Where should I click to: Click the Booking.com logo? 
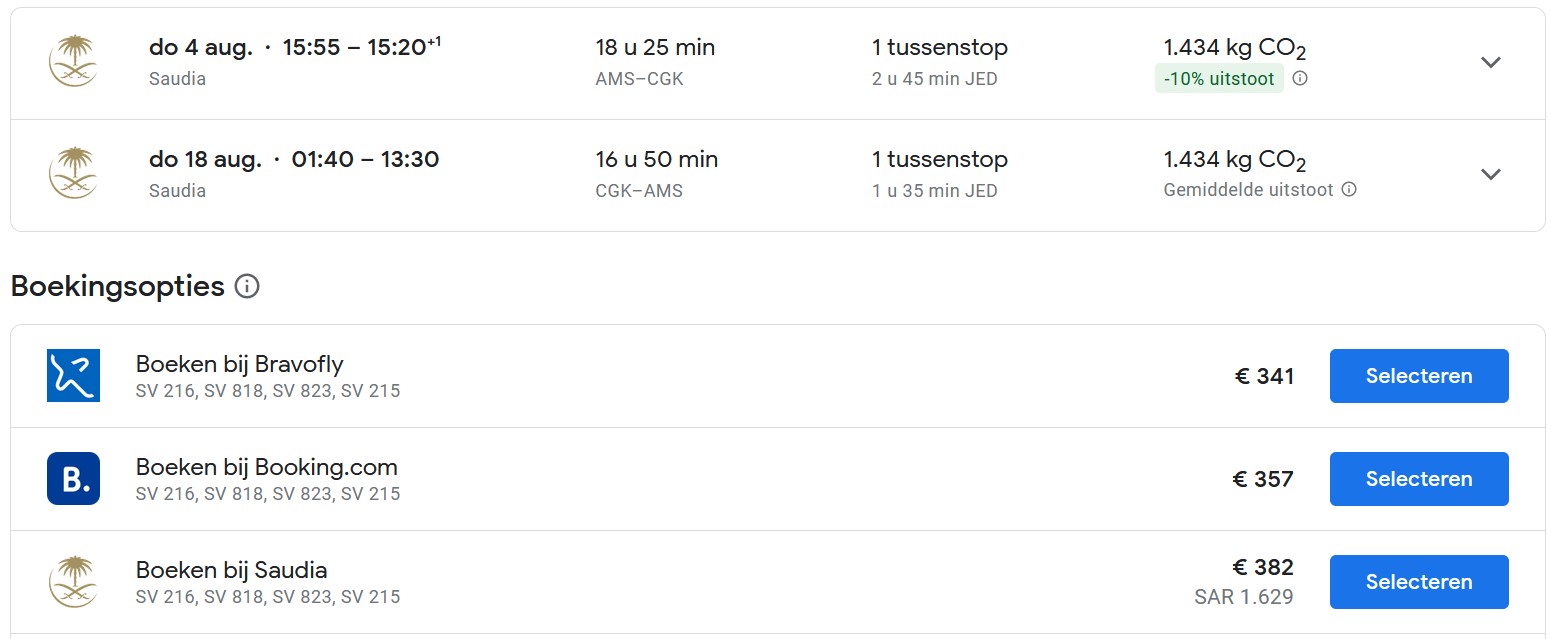[73, 478]
